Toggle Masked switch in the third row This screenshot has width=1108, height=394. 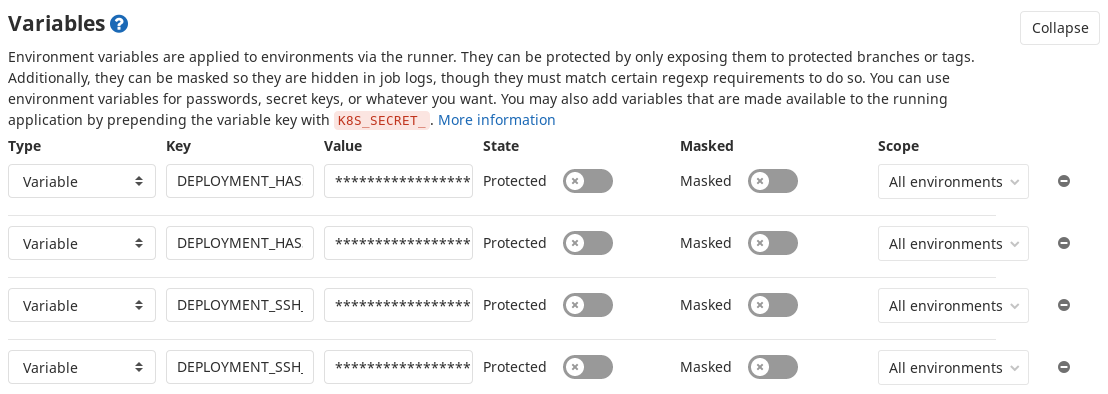(x=773, y=306)
